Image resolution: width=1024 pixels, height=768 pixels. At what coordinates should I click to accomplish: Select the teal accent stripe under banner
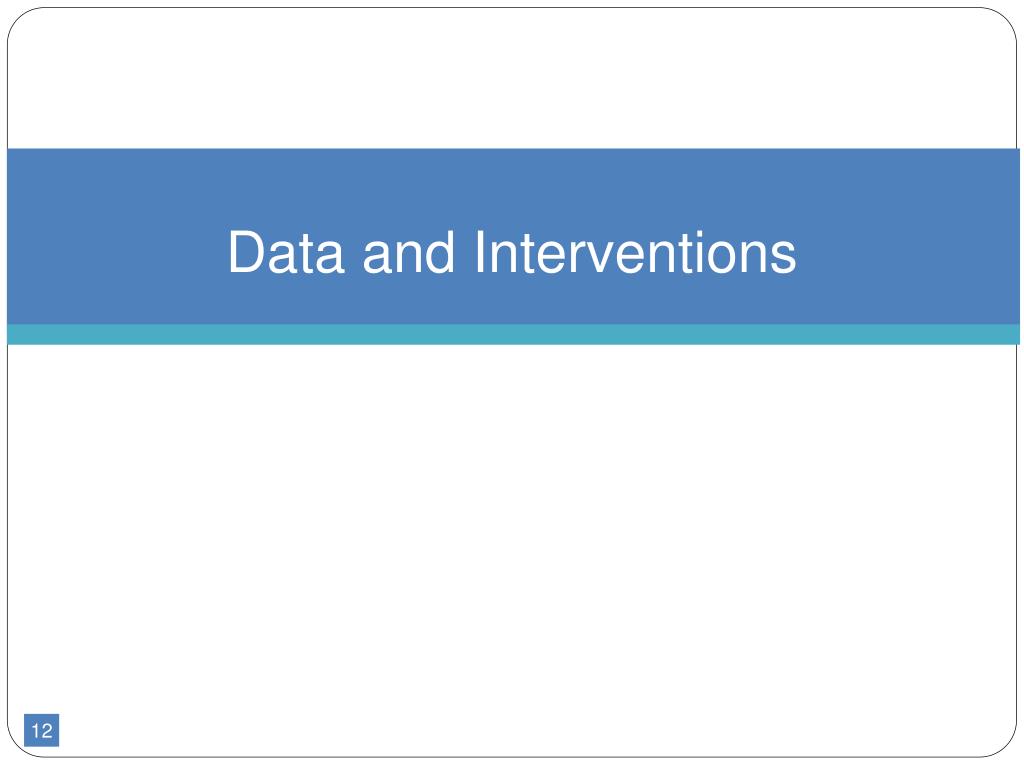click(513, 334)
